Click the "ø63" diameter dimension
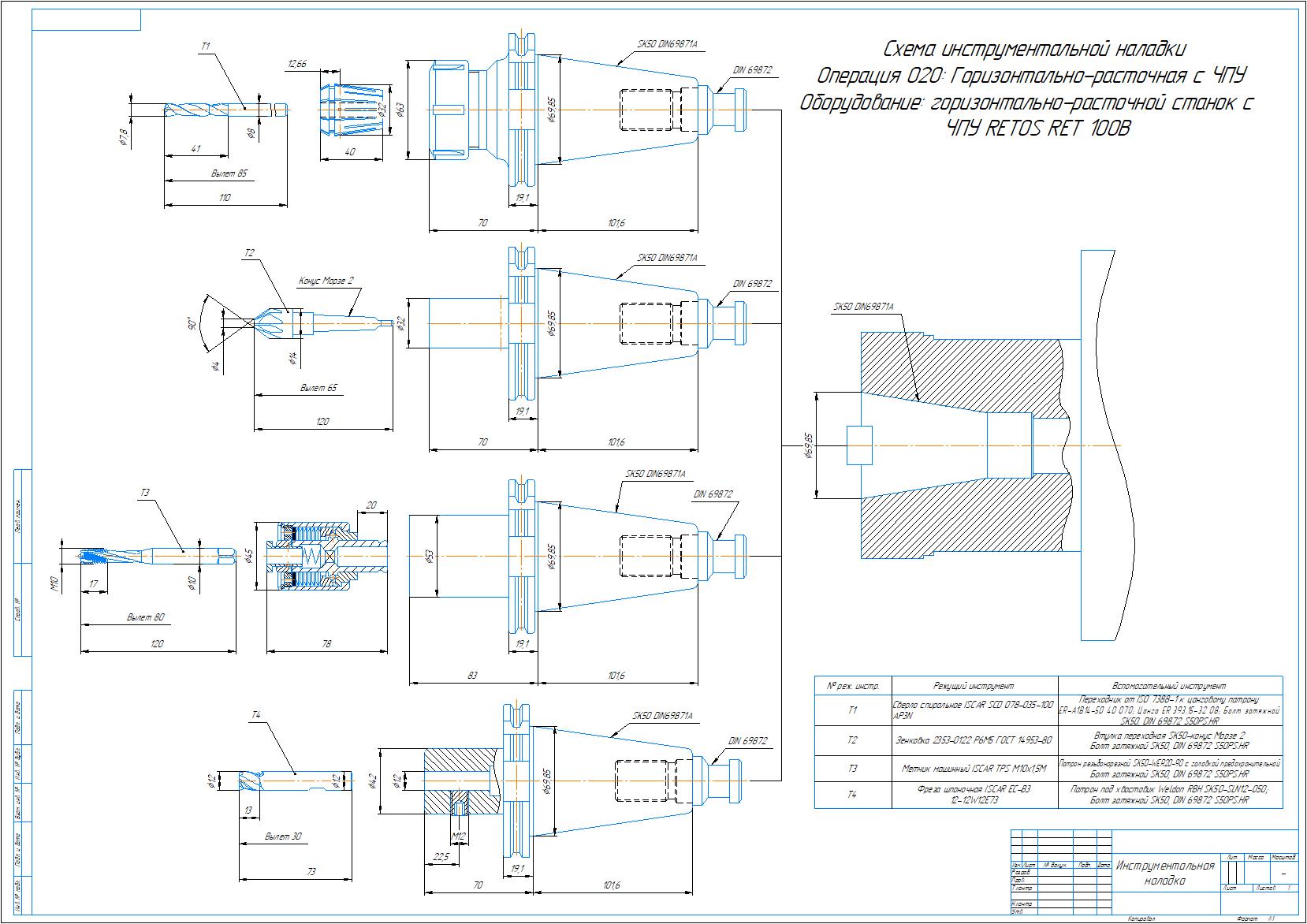 pos(400,109)
